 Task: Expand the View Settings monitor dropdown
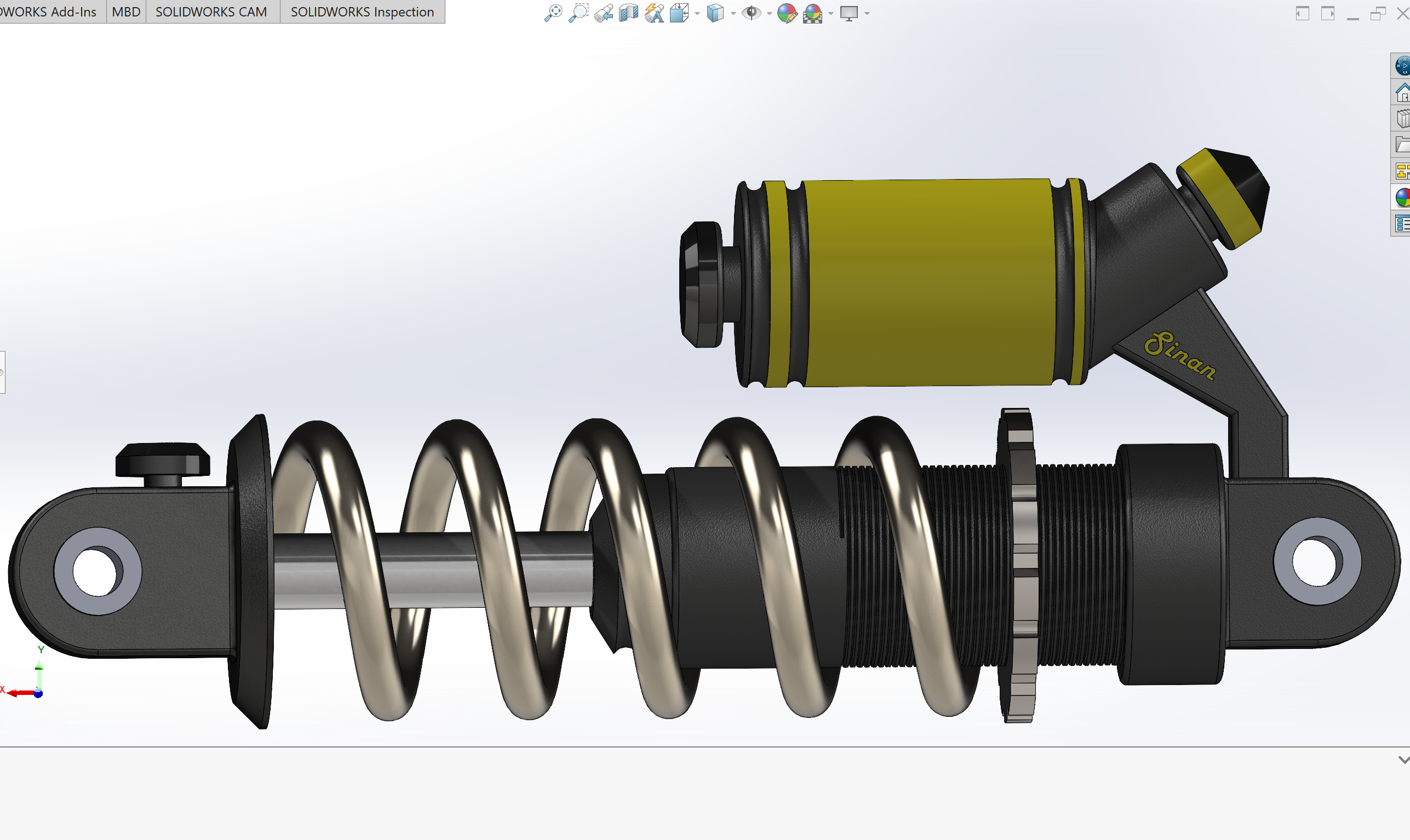click(x=867, y=13)
